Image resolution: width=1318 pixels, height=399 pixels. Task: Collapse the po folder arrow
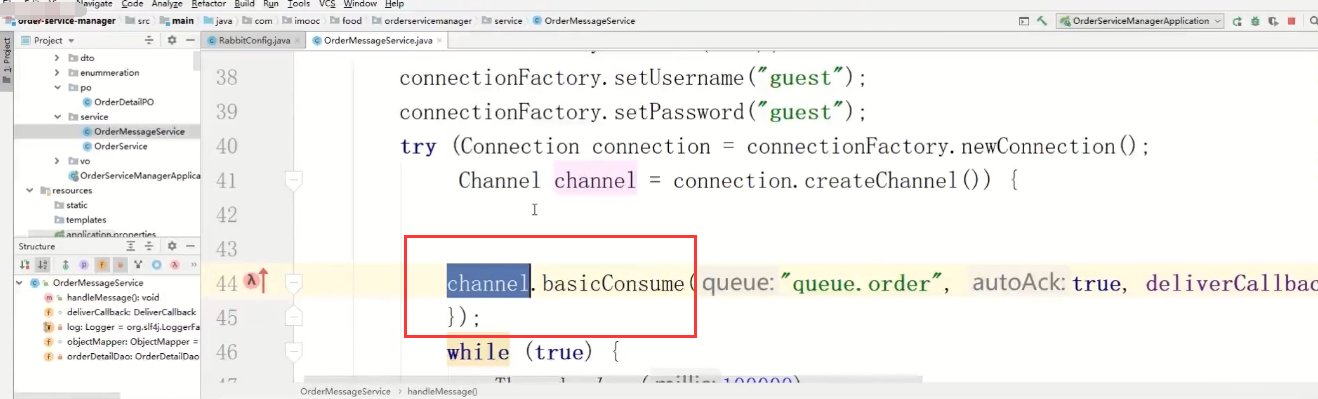coord(58,87)
